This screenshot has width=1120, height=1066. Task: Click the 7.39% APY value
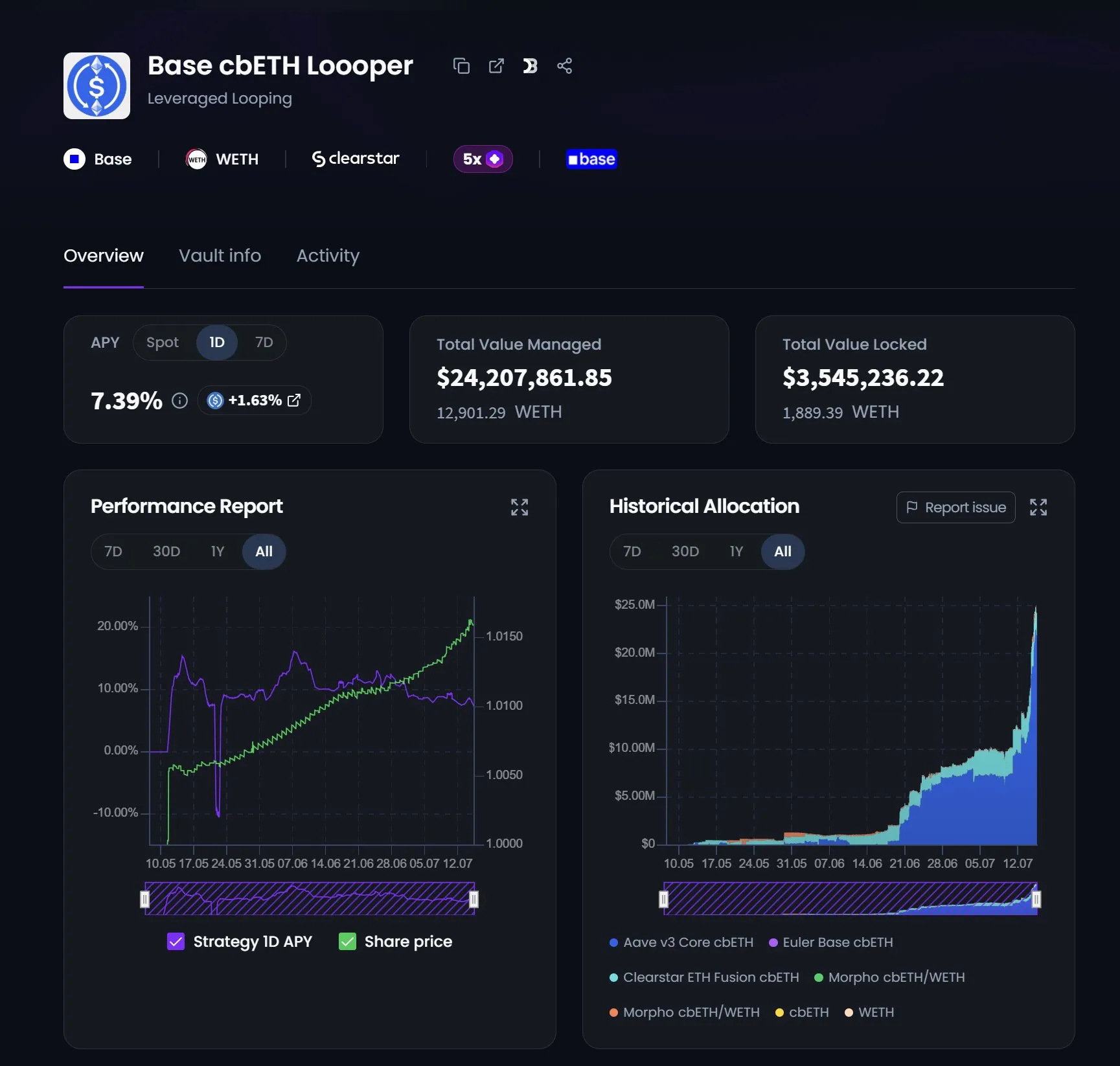pyautogui.click(x=126, y=401)
